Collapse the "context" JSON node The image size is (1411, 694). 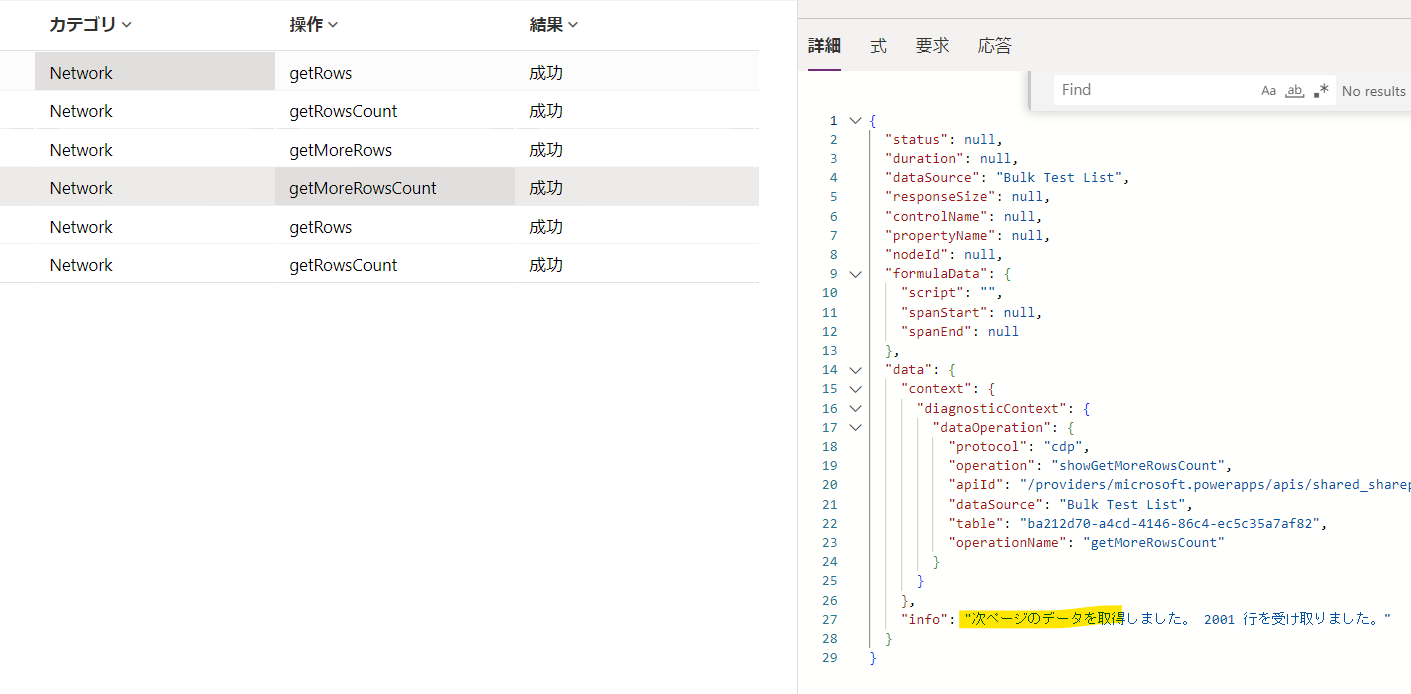pyautogui.click(x=855, y=389)
